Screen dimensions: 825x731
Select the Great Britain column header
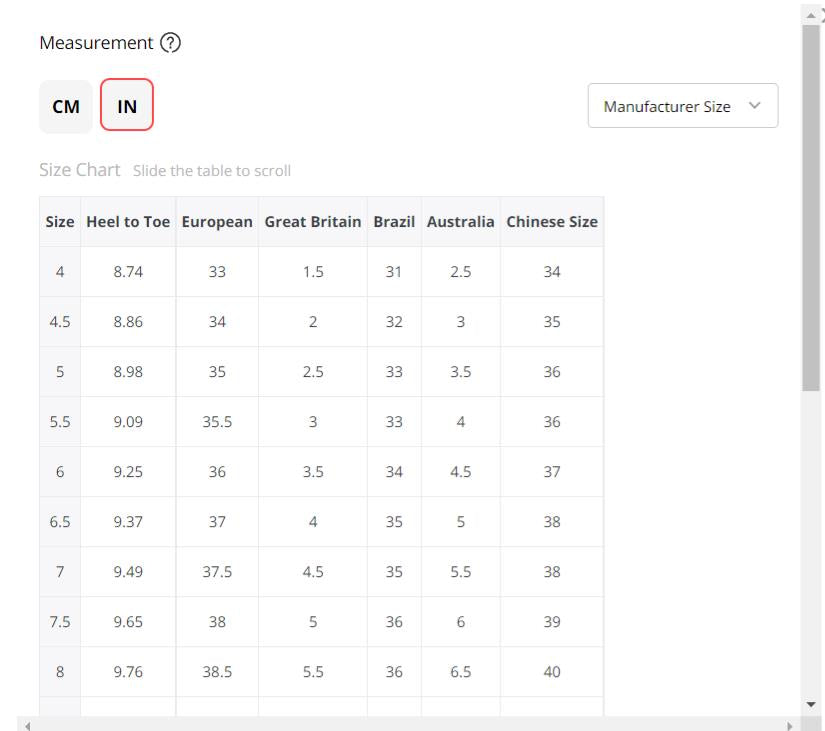[313, 222]
